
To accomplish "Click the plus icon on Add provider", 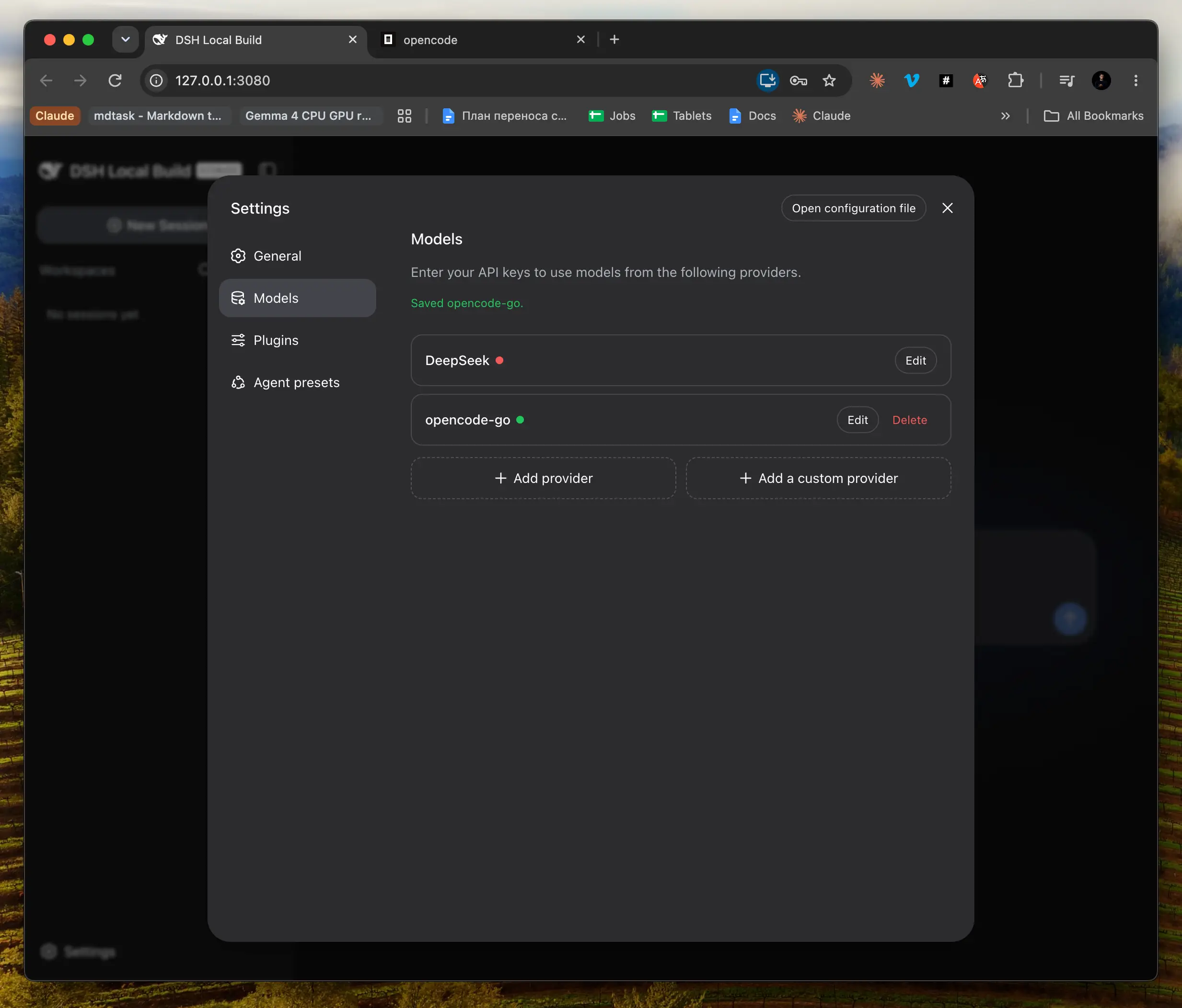I will (x=500, y=478).
